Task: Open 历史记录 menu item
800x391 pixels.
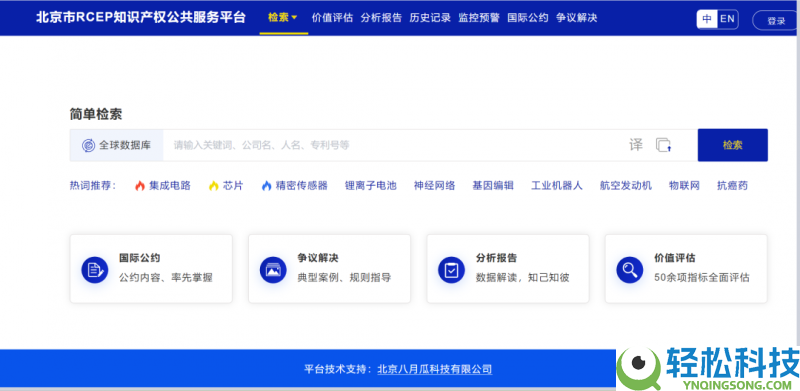Action: click(430, 18)
